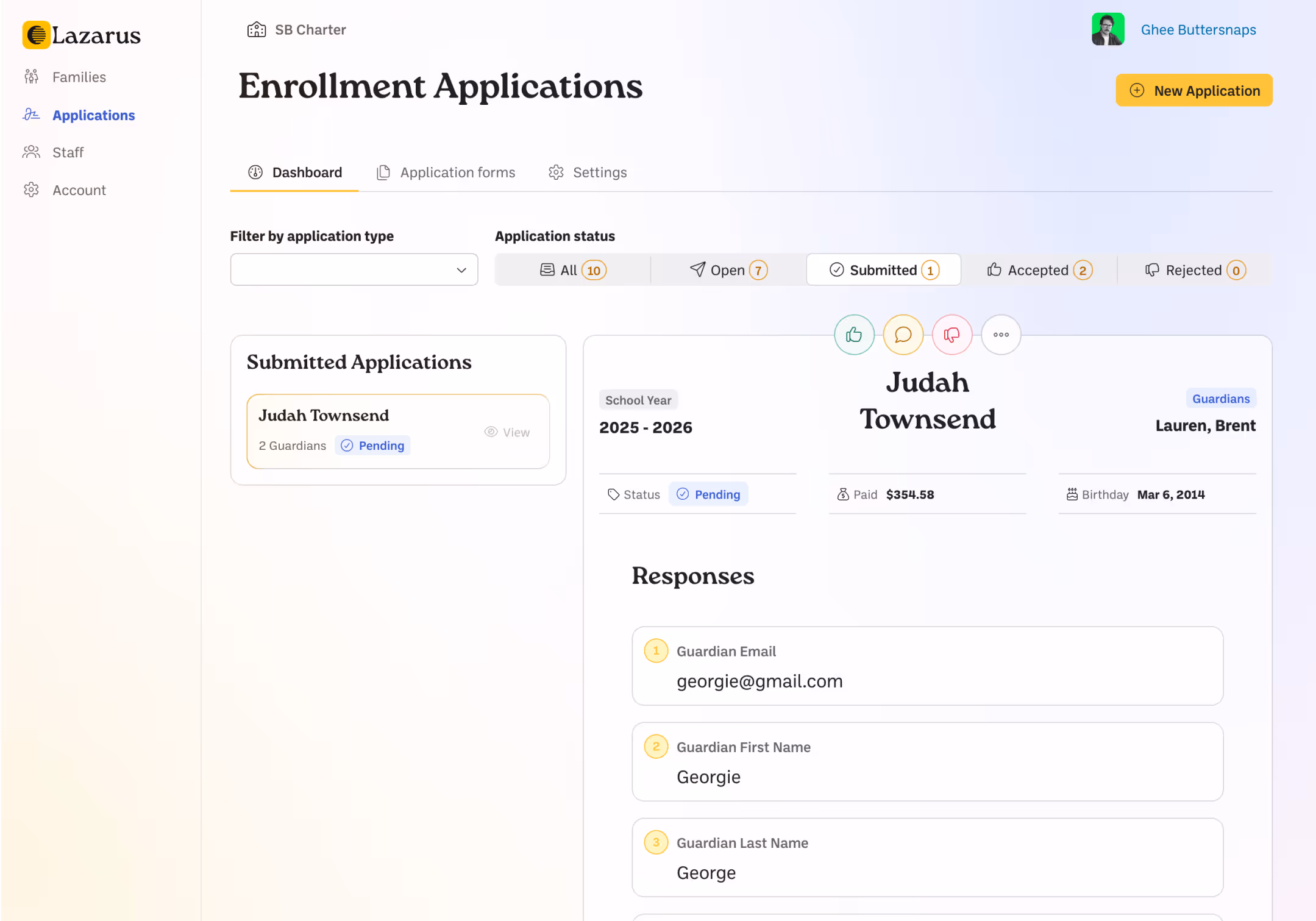Viewport: 1316px width, 921px height.
Task: Click the SB Charter school icon
Action: [256, 29]
